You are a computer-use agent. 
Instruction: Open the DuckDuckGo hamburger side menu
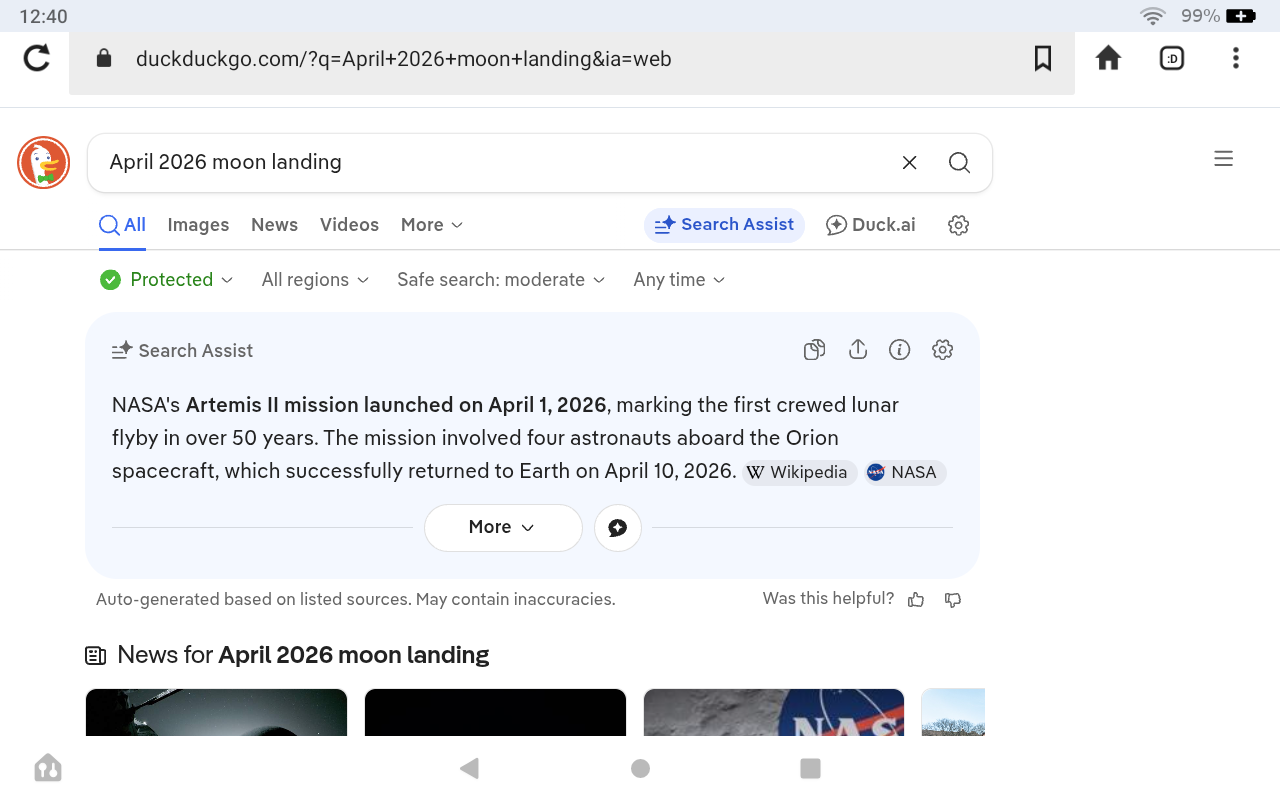[x=1223, y=159]
